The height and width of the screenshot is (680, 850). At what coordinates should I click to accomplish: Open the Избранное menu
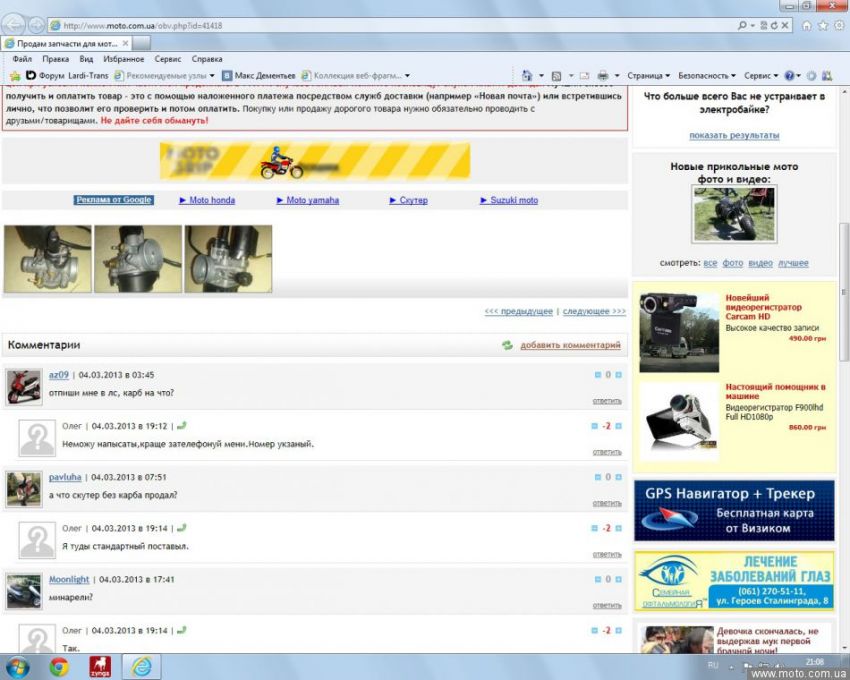tap(123, 59)
